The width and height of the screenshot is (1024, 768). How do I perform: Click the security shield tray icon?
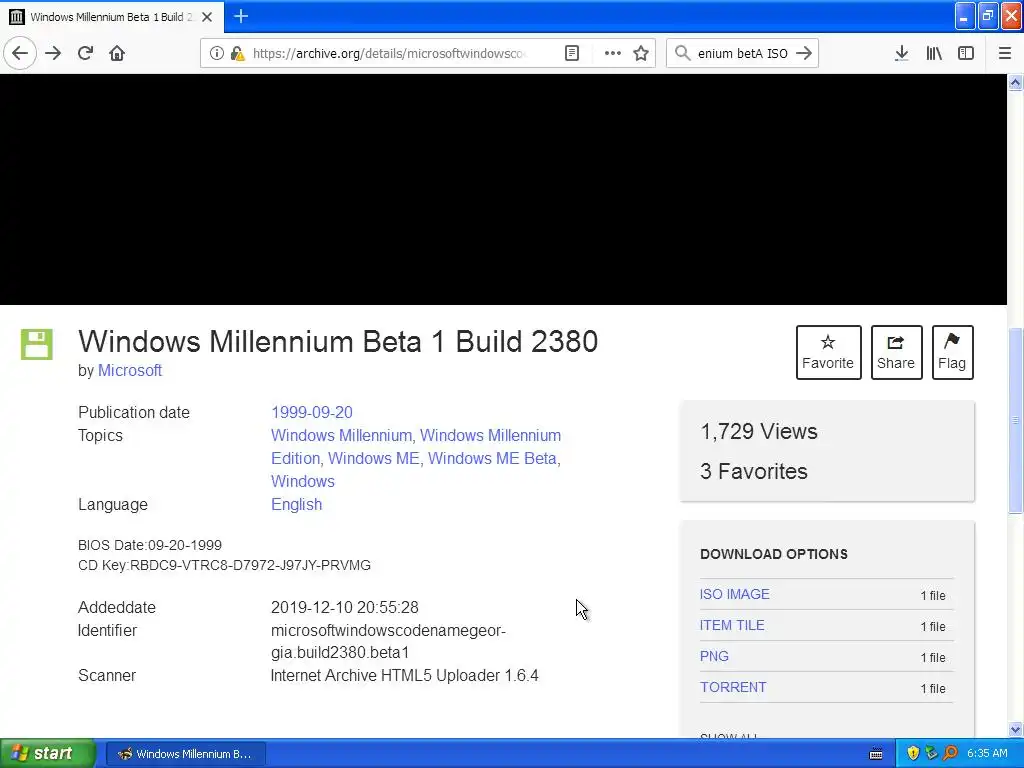coord(913,754)
